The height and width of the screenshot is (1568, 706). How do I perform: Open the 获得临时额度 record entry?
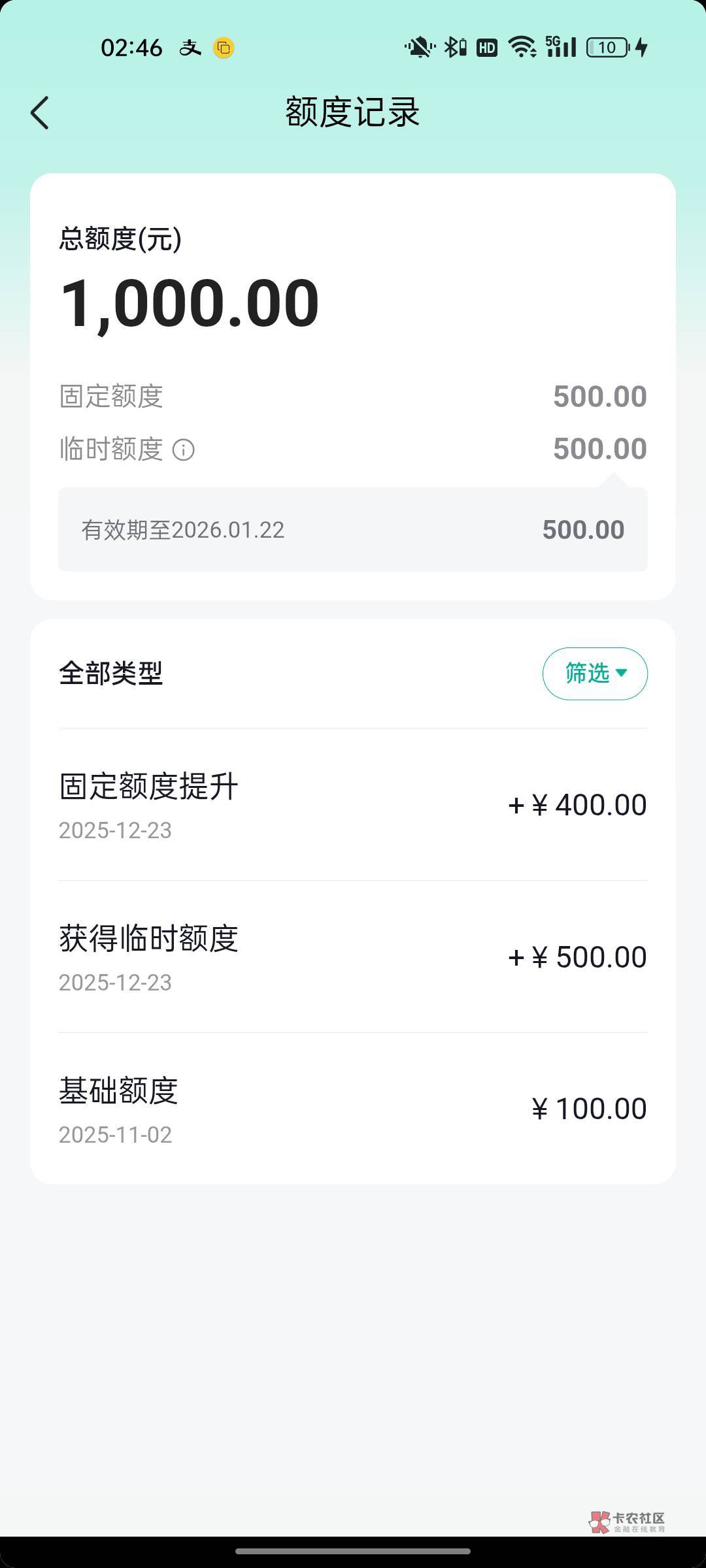click(x=353, y=957)
